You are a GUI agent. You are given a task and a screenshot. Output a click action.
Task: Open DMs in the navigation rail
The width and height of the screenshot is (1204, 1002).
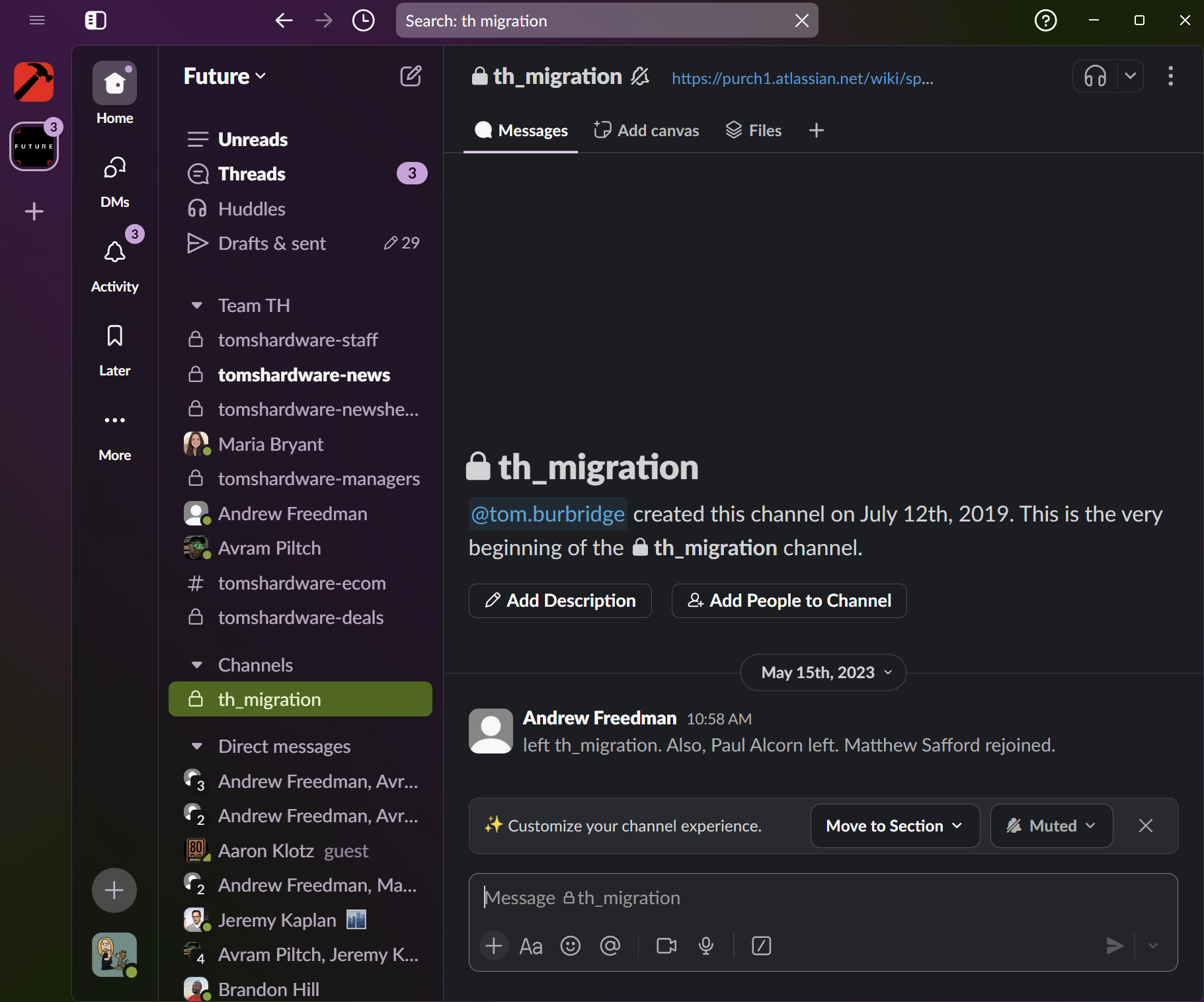click(114, 182)
